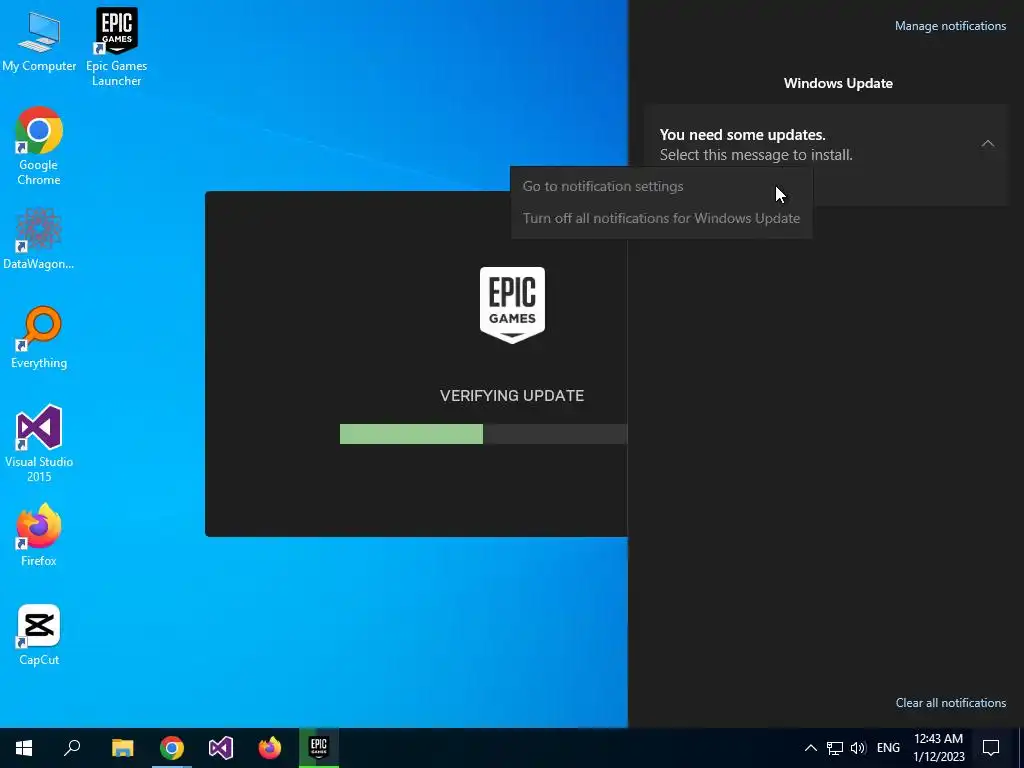Open taskbar search magnifier
1024x768 pixels.
[72, 748]
